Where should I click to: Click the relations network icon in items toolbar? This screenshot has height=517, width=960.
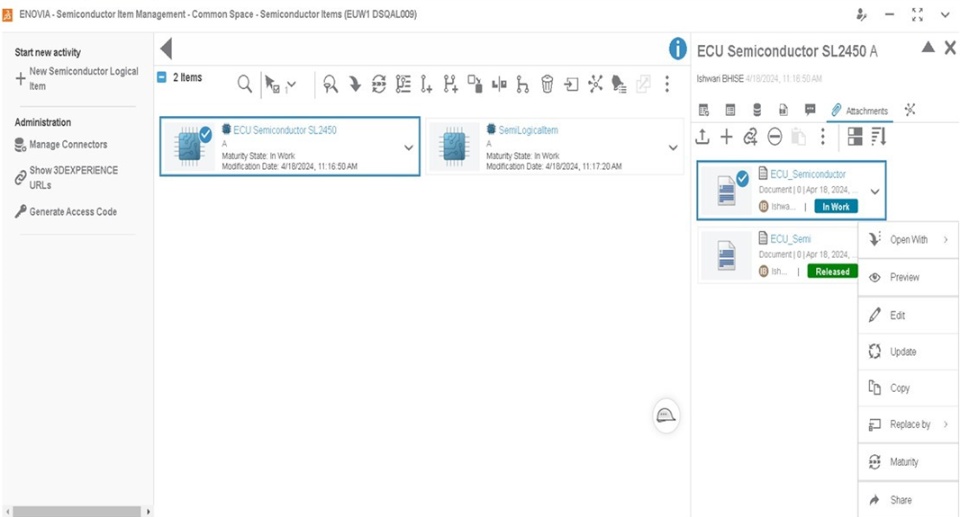[x=595, y=84]
